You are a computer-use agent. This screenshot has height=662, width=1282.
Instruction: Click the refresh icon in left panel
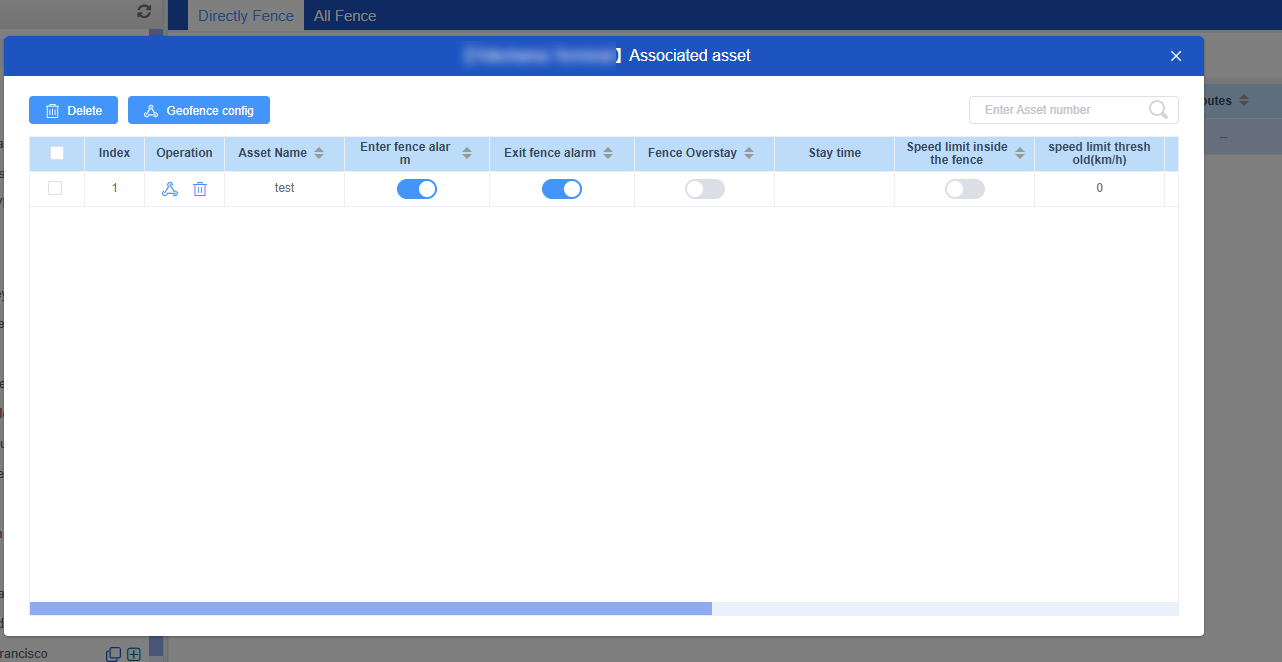tap(144, 11)
